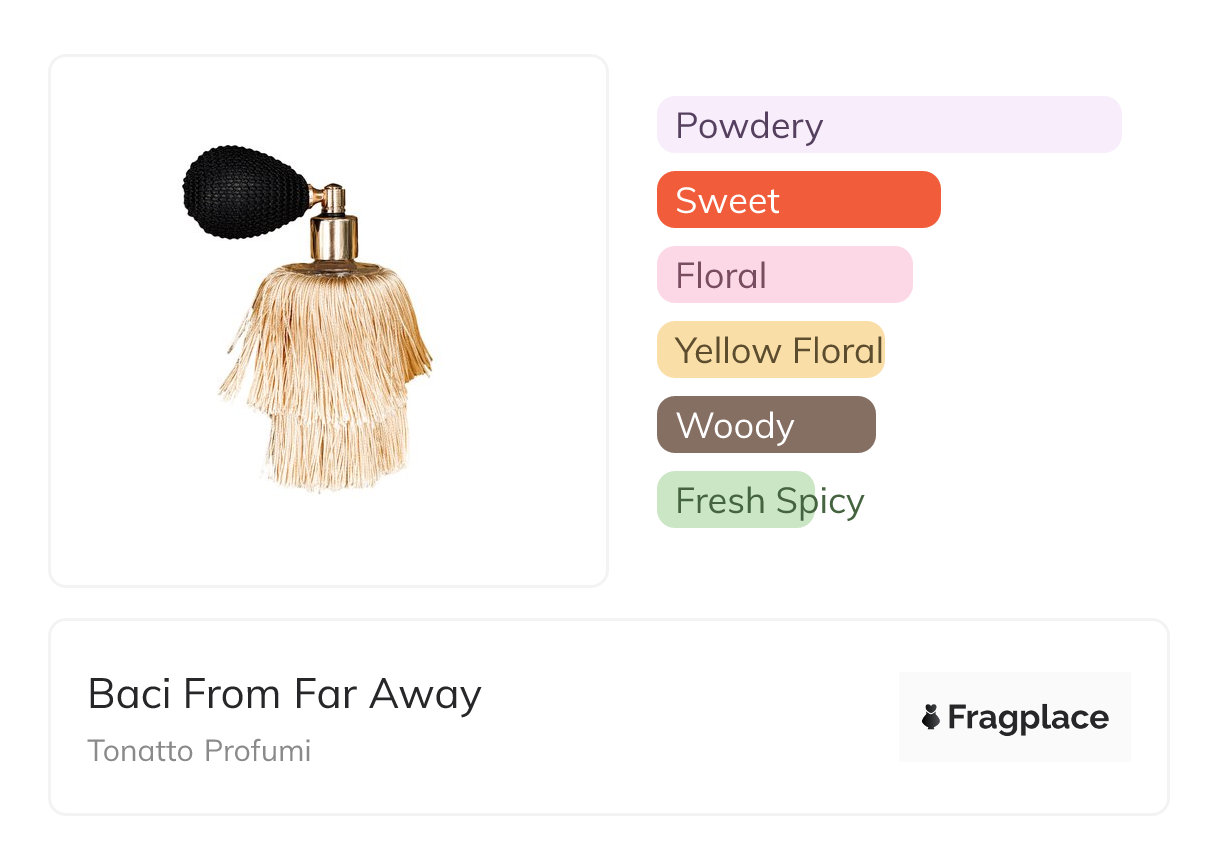The image size is (1218, 864).
Task: Select the brown Woody accord bar
Action: click(x=766, y=425)
